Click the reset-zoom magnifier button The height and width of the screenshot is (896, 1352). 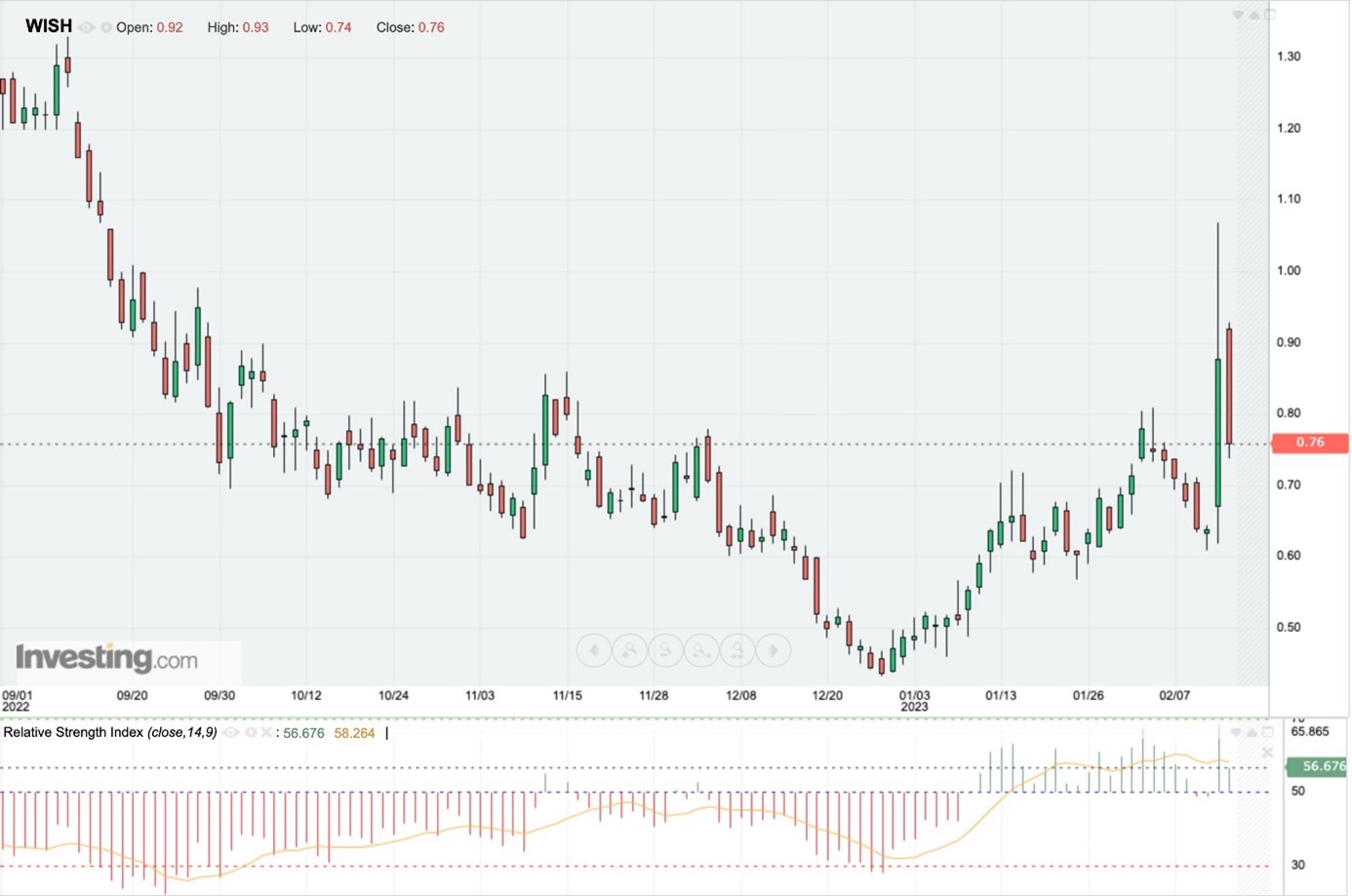737,650
